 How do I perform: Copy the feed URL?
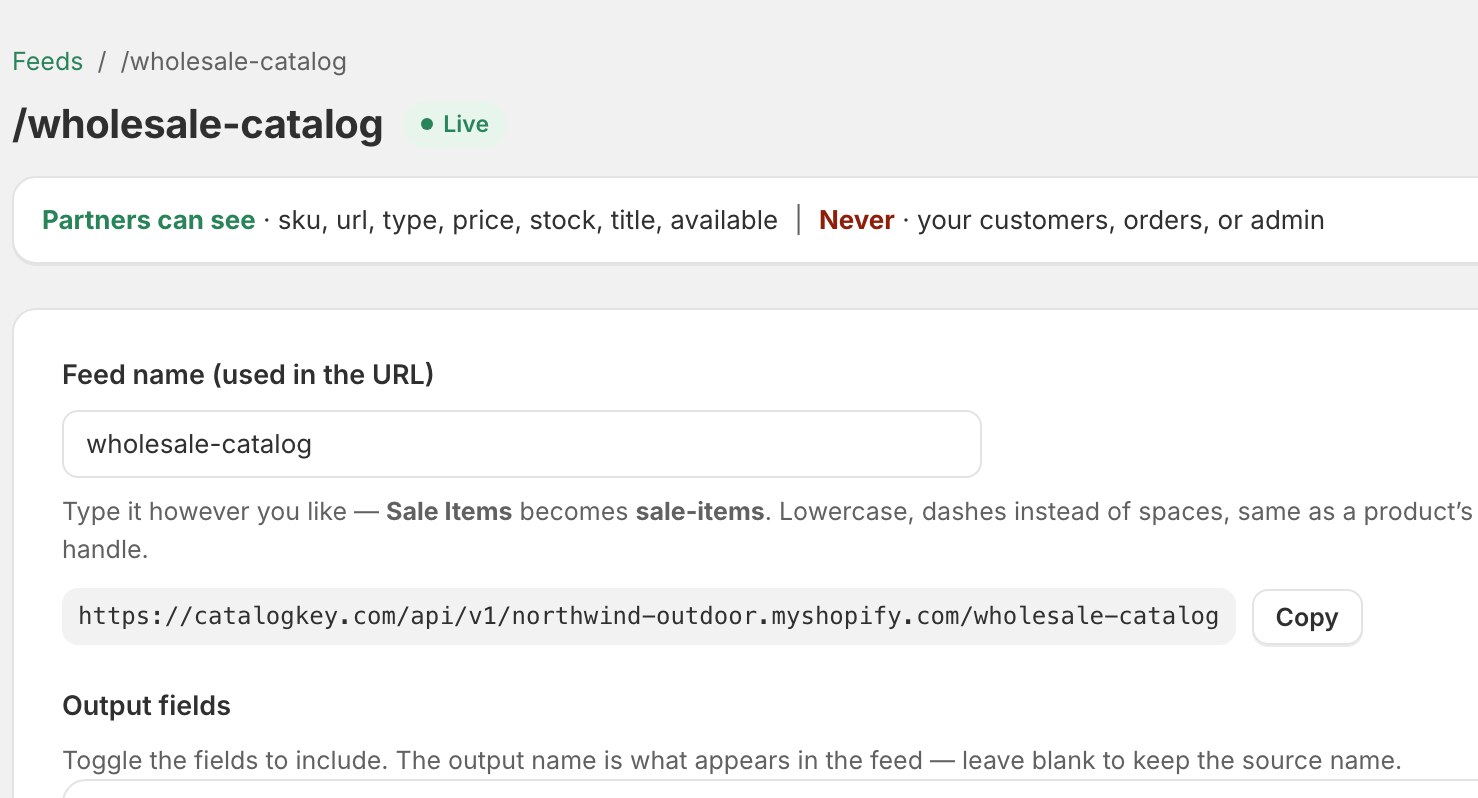1306,617
